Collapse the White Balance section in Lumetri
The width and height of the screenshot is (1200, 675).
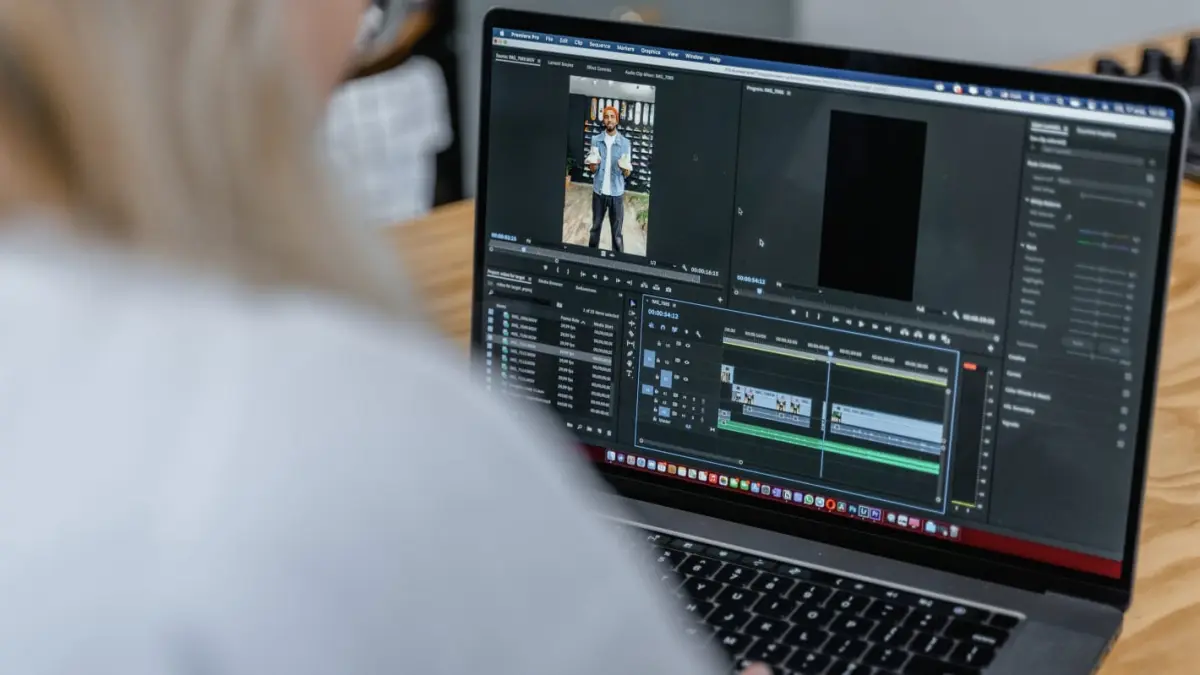[x=1027, y=201]
